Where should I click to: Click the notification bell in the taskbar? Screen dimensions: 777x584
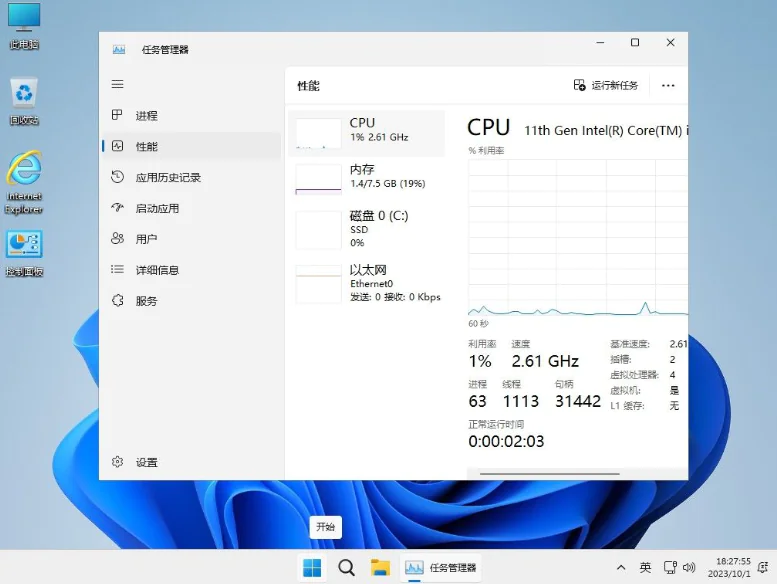click(763, 568)
